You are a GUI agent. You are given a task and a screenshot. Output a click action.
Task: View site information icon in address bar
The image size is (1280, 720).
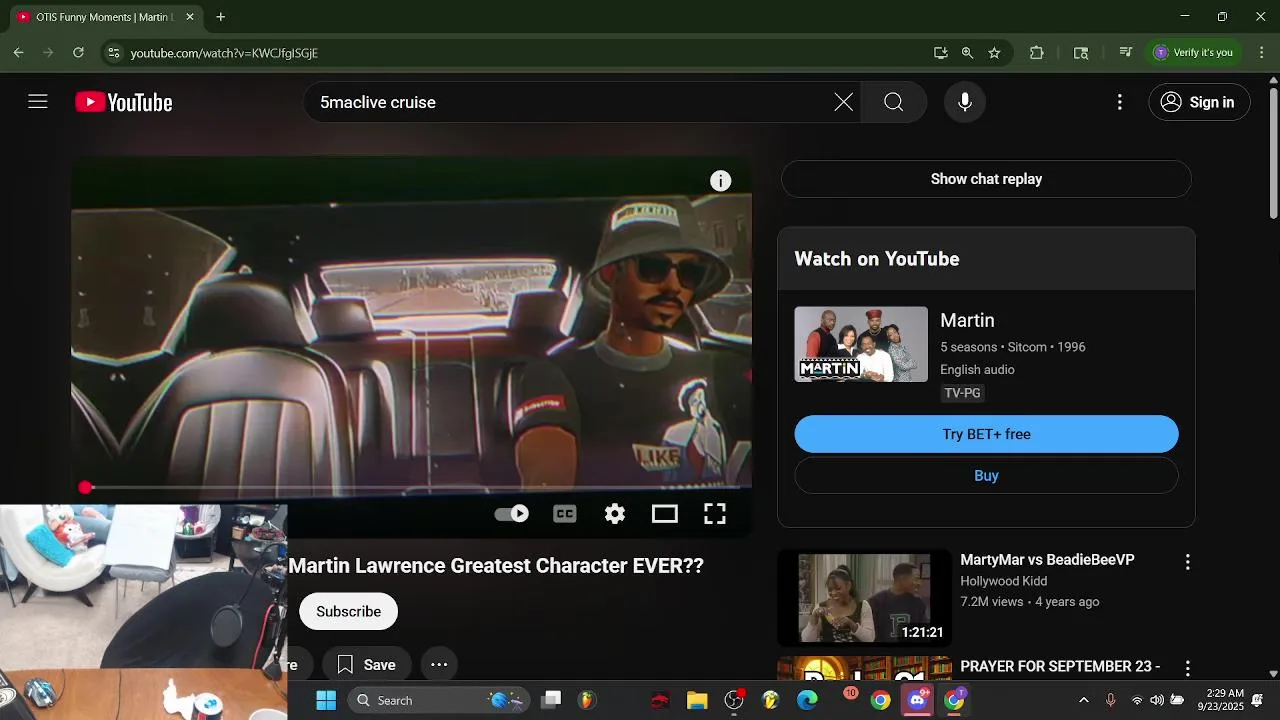tap(113, 53)
